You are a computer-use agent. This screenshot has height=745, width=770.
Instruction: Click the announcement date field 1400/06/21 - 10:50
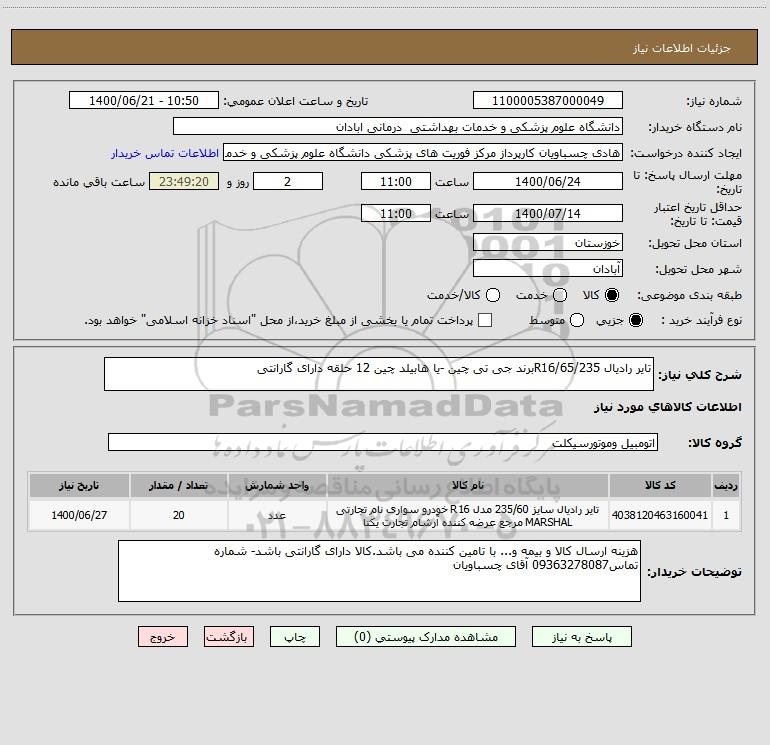coord(144,100)
